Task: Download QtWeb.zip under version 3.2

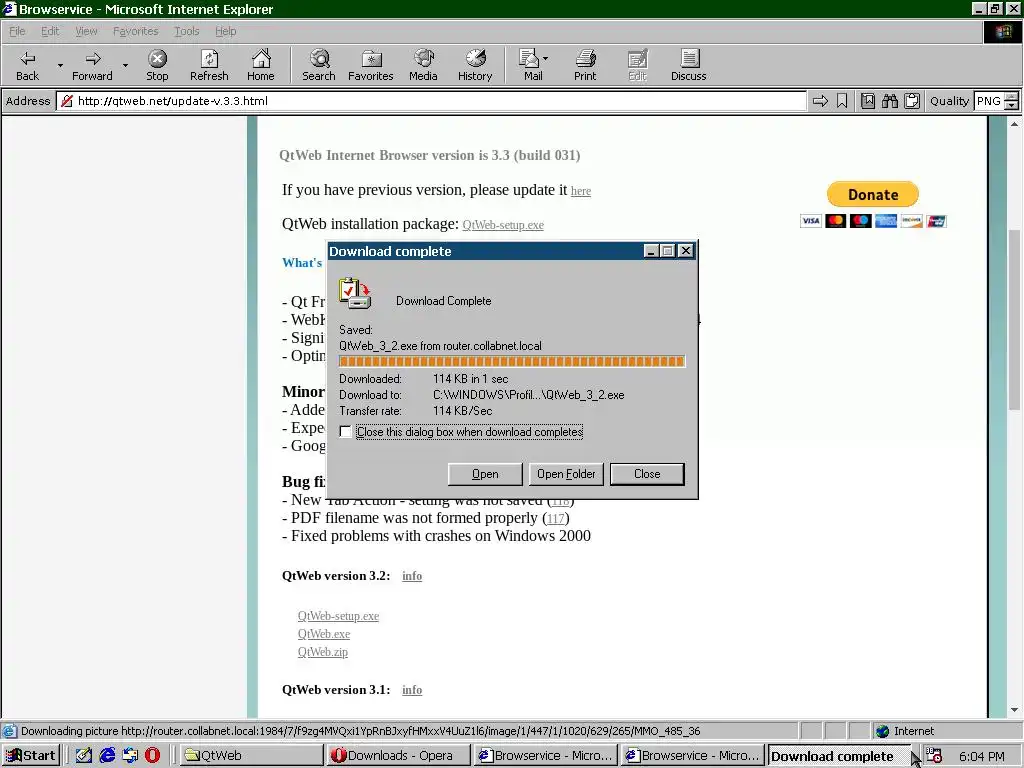Action: tap(323, 652)
